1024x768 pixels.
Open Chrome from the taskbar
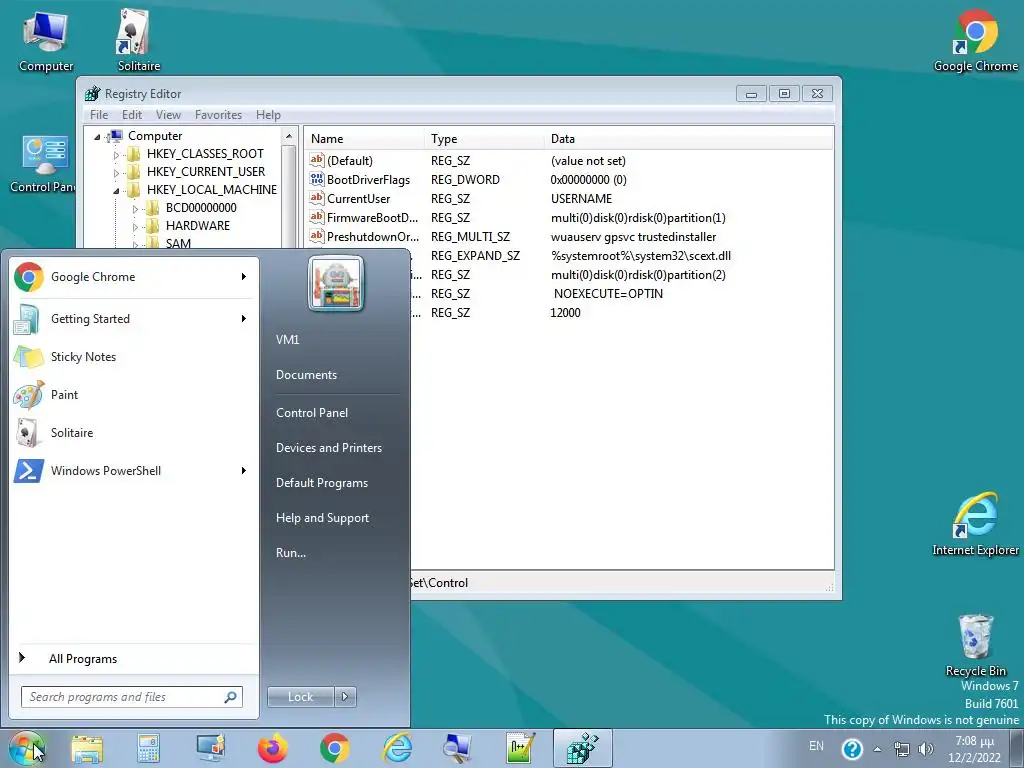click(334, 748)
